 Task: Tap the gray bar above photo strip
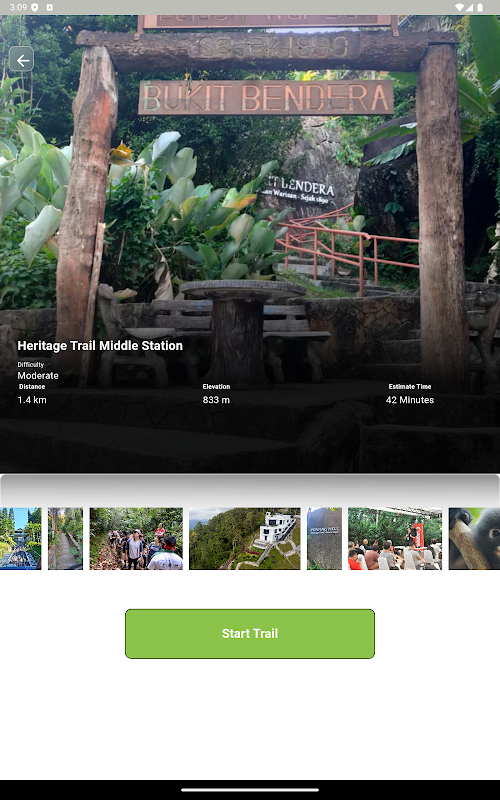(x=250, y=490)
